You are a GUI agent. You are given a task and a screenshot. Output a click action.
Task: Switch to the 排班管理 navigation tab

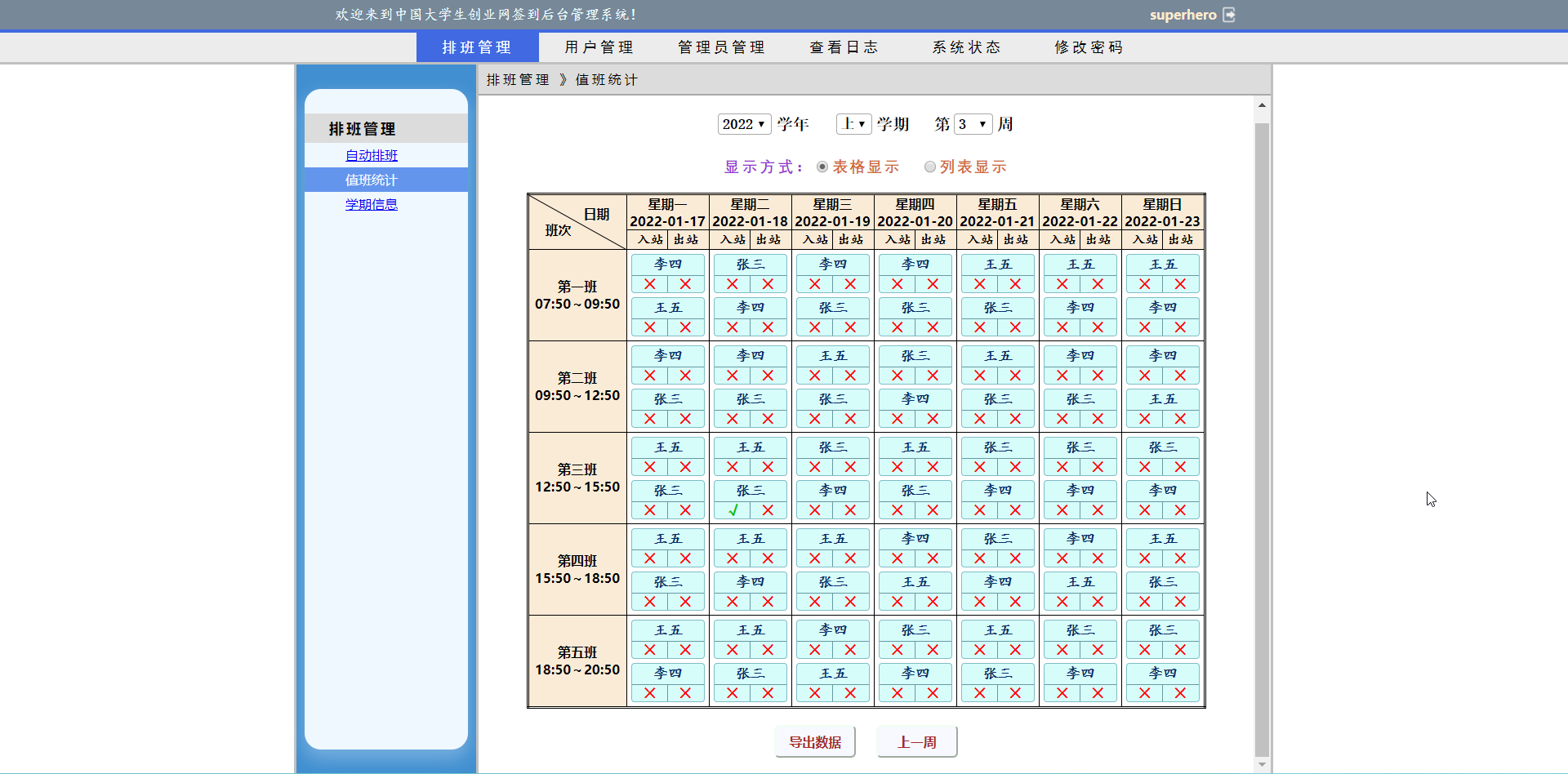(477, 47)
